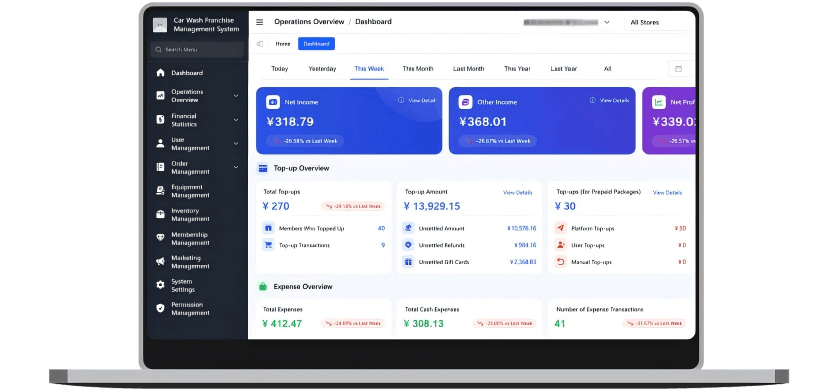838x390 pixels.
Task: Click the User Top-ups person icon
Action: [x=561, y=245]
